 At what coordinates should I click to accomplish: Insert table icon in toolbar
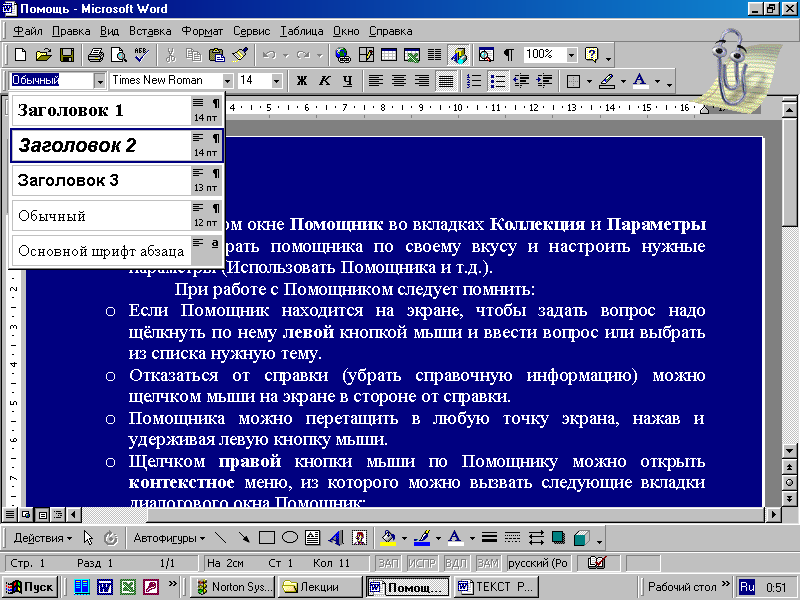(x=389, y=55)
